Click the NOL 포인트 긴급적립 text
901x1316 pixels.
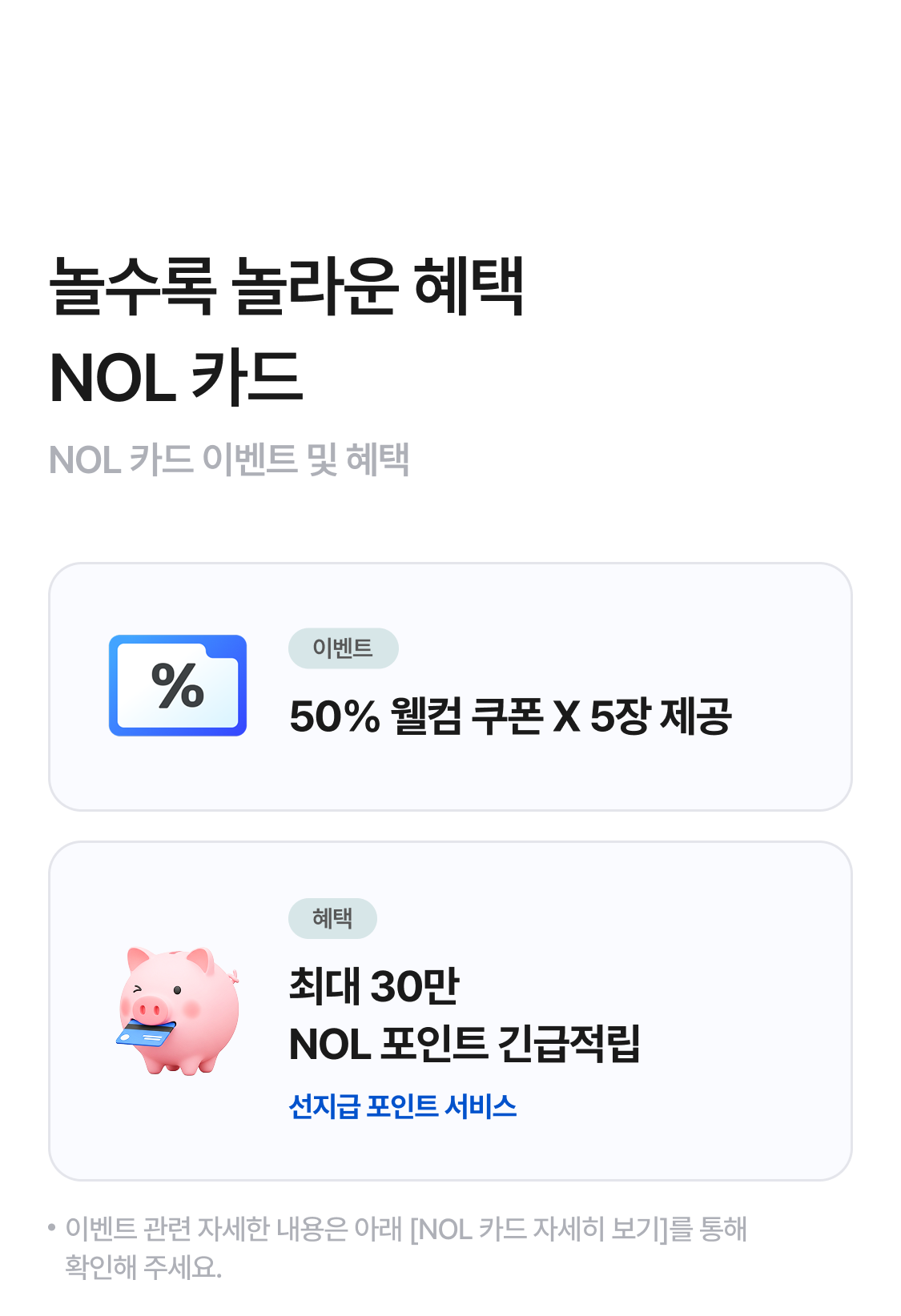coord(465,1044)
